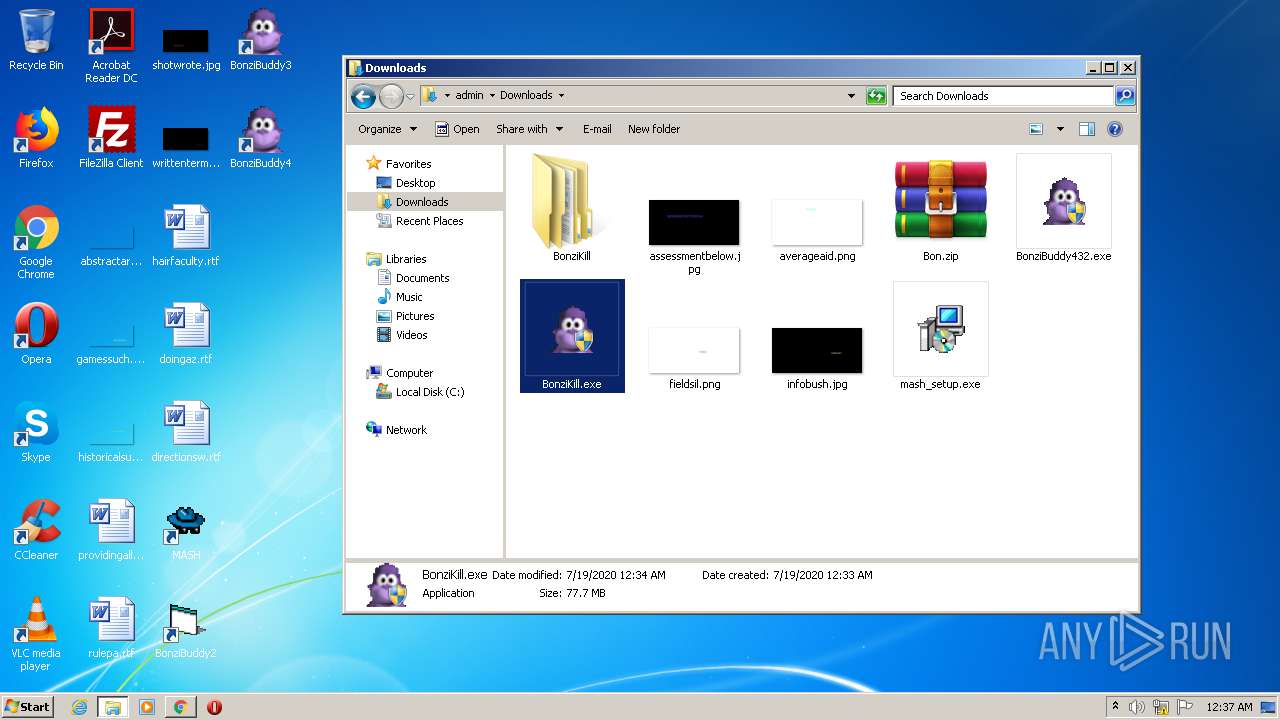The width and height of the screenshot is (1280, 720).
Task: Expand the arrow after admin in address bar
Action: point(491,96)
